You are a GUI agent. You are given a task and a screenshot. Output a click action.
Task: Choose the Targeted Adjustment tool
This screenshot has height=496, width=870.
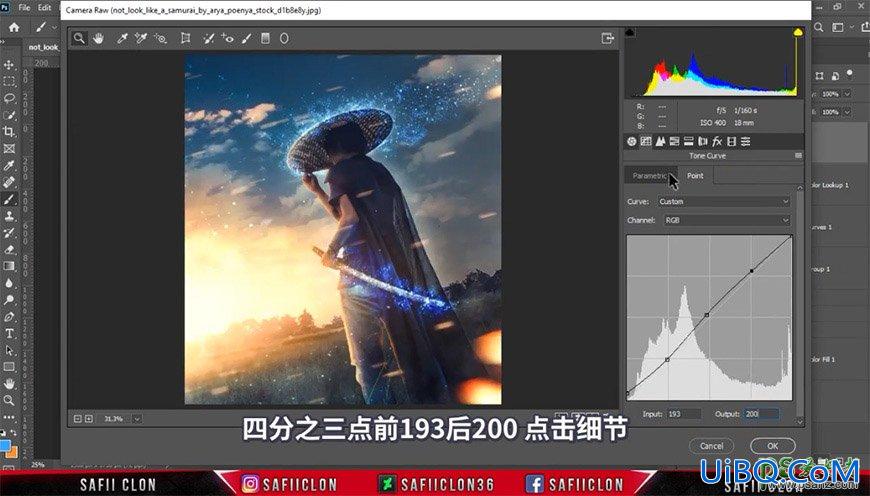point(160,38)
